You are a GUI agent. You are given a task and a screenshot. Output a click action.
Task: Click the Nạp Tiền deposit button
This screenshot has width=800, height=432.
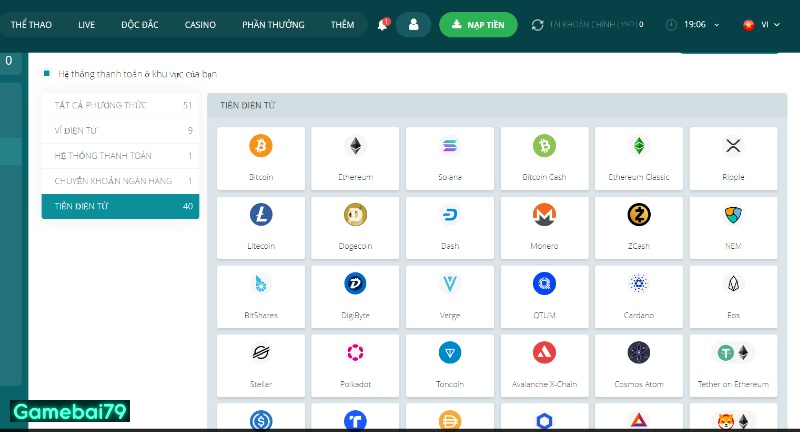point(478,24)
